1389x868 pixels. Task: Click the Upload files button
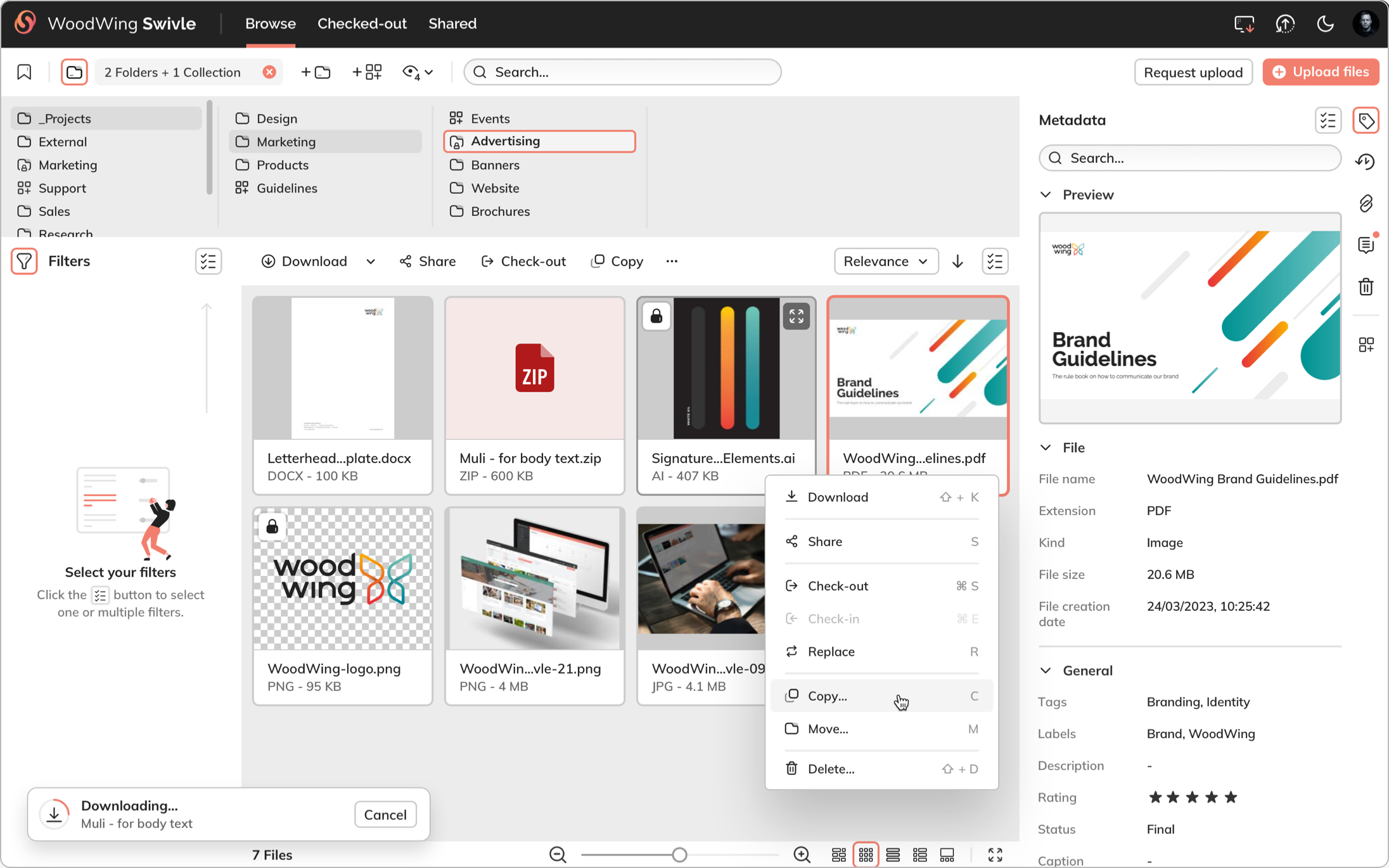pos(1321,72)
